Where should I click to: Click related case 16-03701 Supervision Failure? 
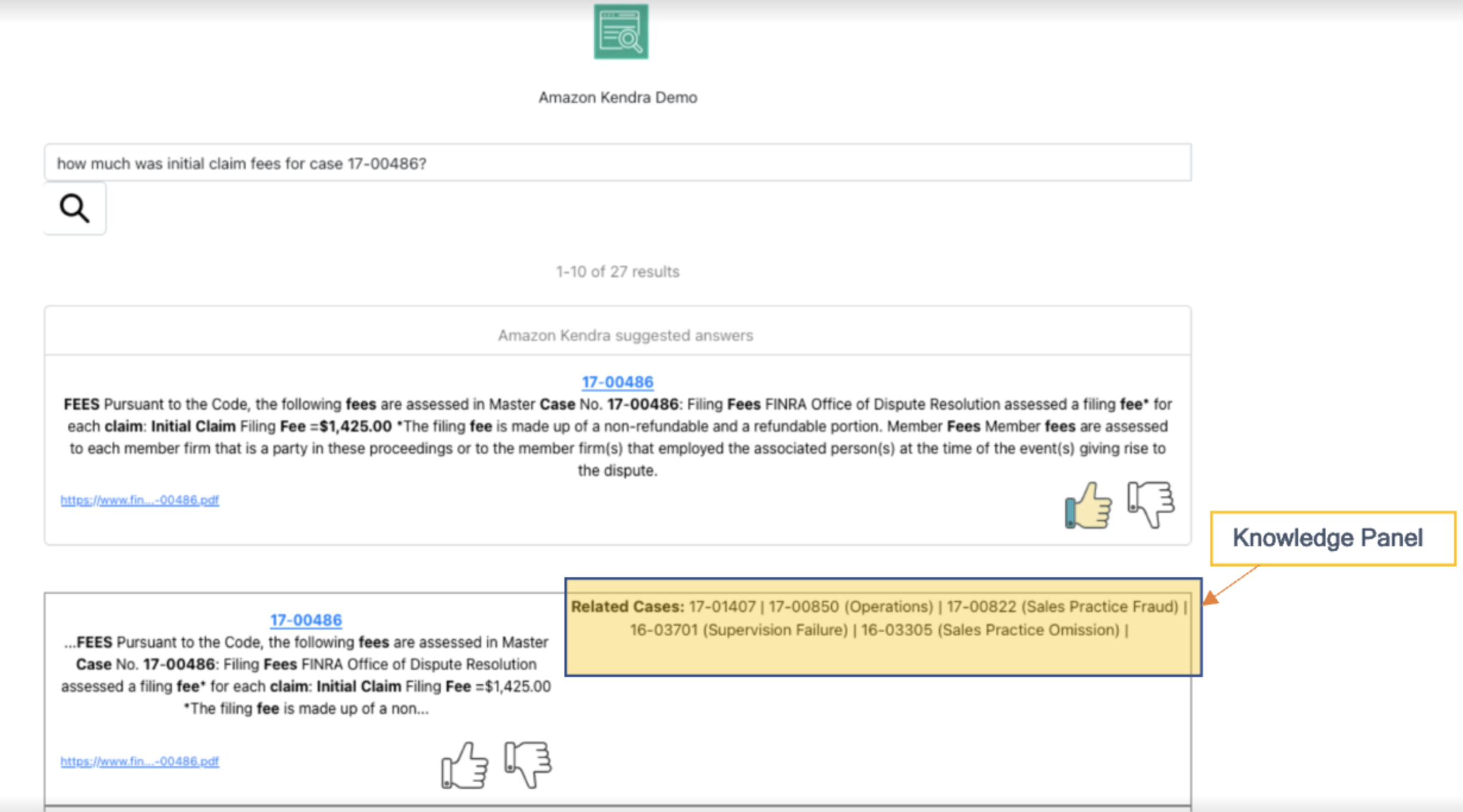738,630
